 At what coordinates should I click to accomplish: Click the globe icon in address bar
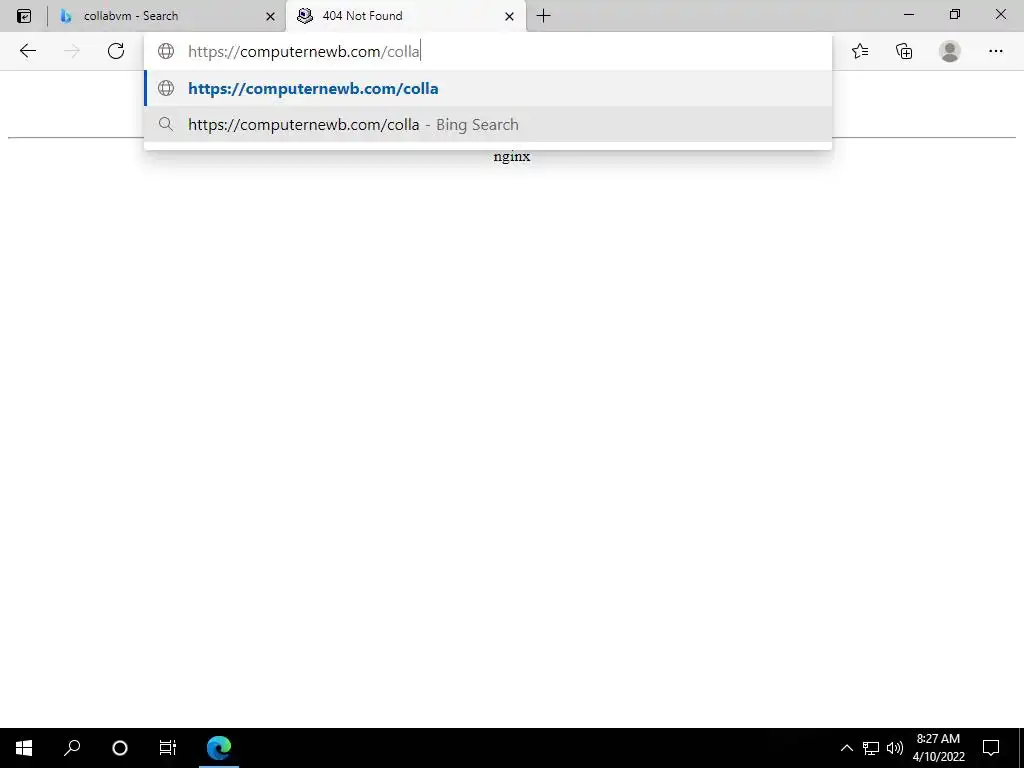(x=166, y=51)
